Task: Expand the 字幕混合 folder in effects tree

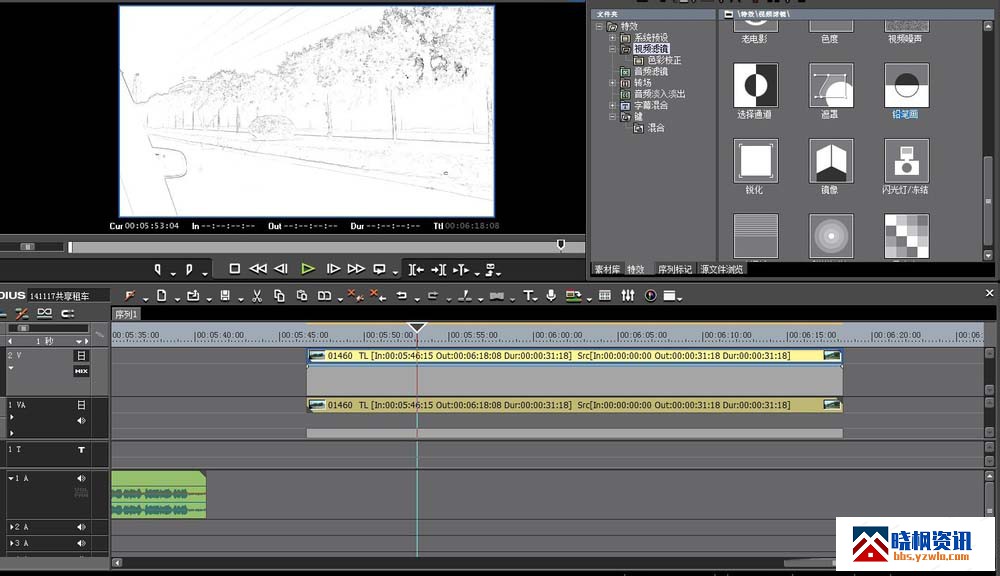Action: pos(612,105)
